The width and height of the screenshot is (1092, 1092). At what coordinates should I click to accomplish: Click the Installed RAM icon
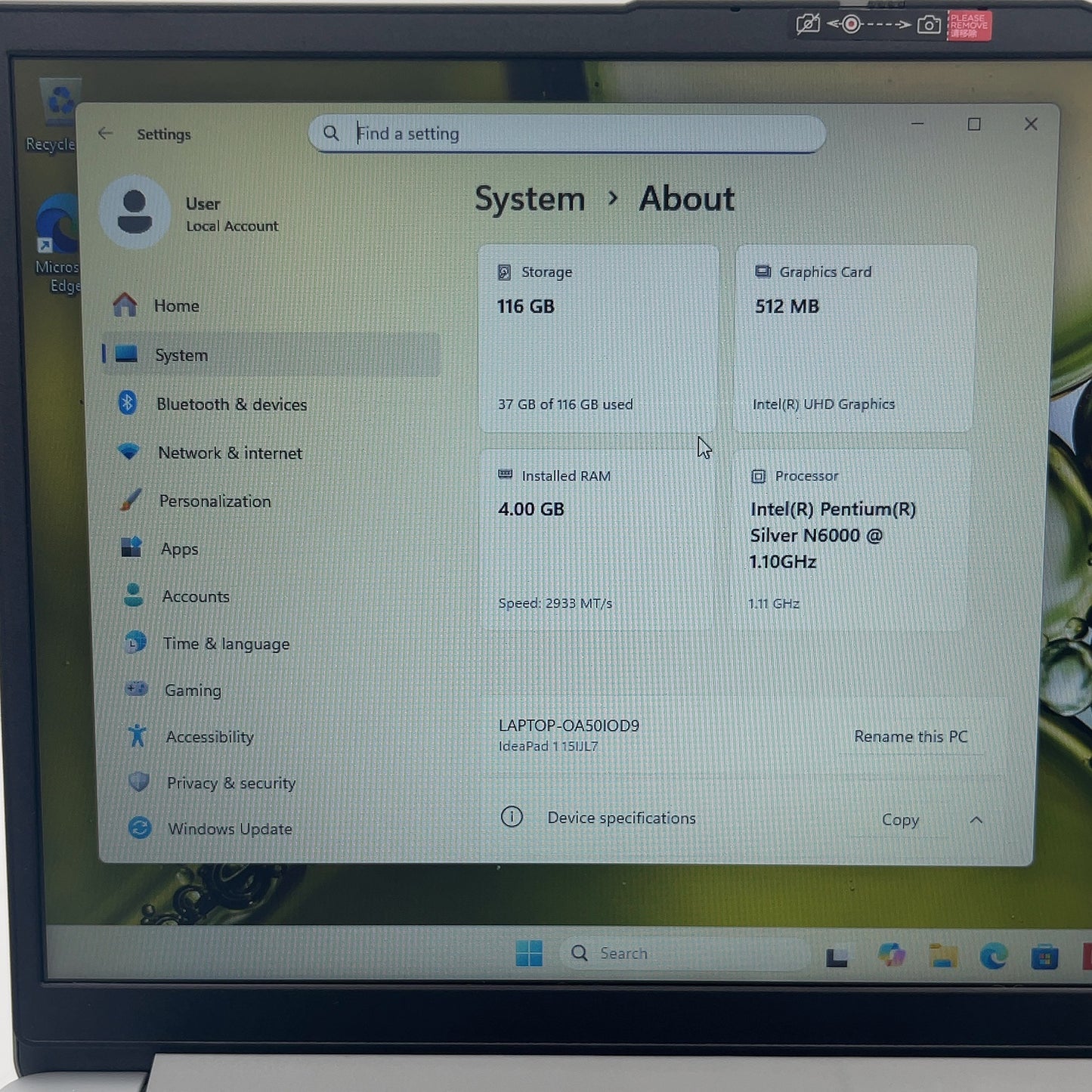tap(505, 475)
